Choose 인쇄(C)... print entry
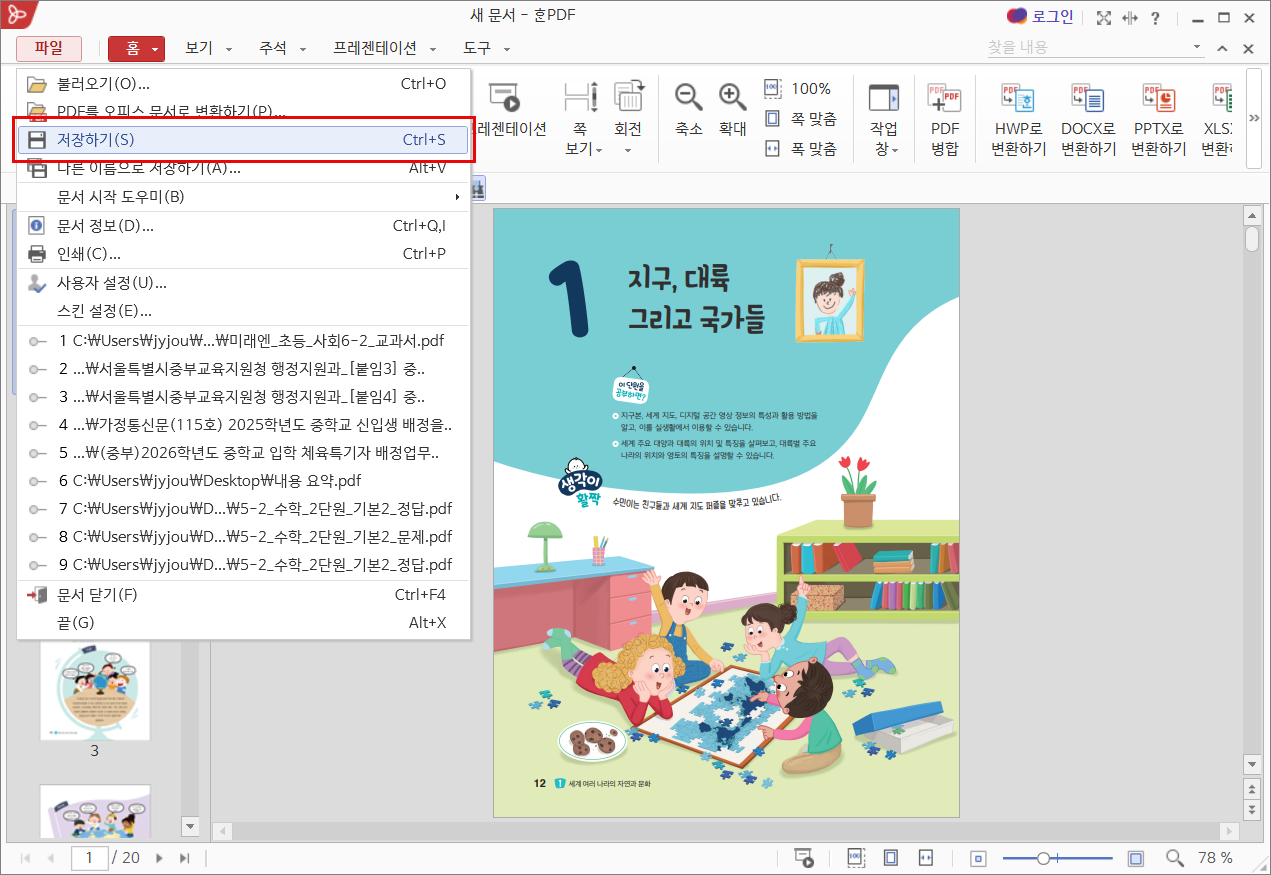This screenshot has width=1271, height=875. click(x=243, y=254)
